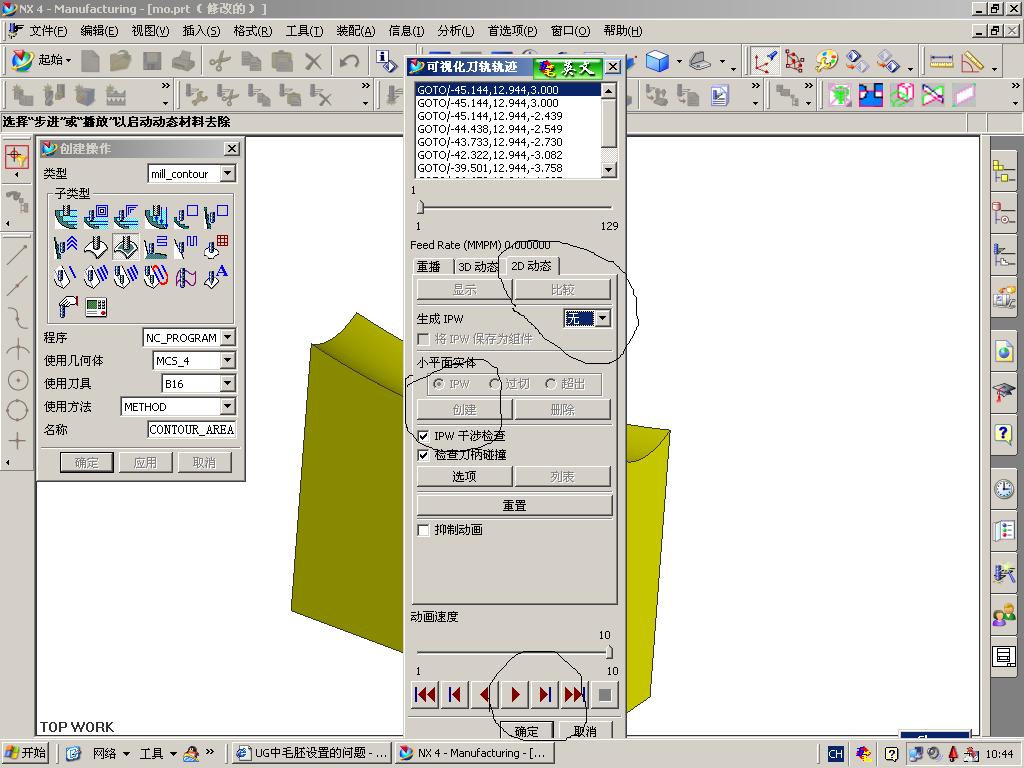
Task: Click 取消 in 创建操作 dialog
Action: tap(204, 462)
